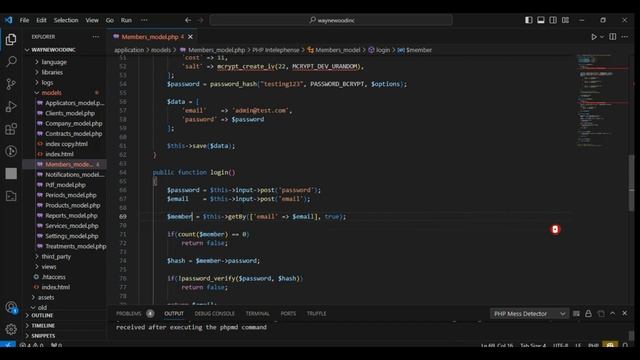This screenshot has height=360, width=640.
Task: Go forward using the navigation arrow
Action: pyautogui.click(x=200, y=20)
